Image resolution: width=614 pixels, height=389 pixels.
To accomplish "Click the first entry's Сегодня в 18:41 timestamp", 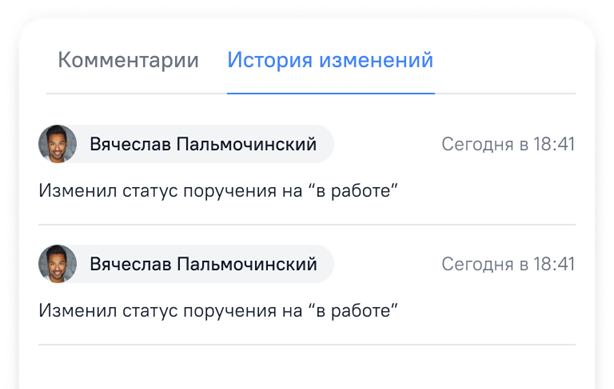I will point(508,144).
